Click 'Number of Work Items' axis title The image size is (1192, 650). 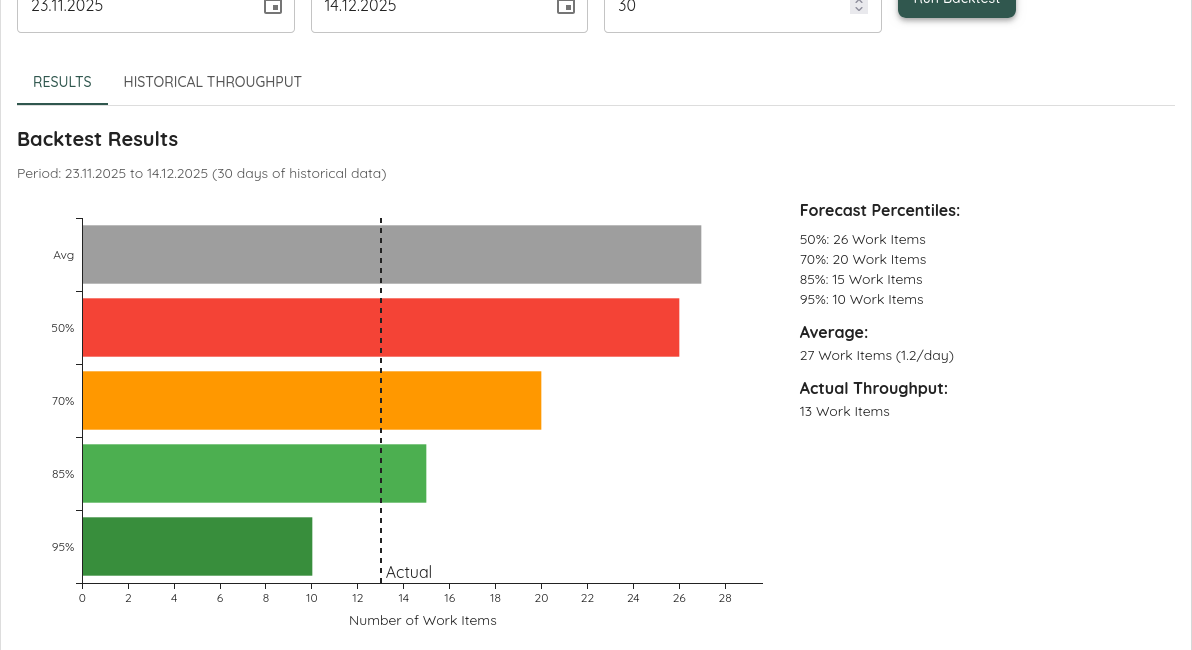point(423,621)
